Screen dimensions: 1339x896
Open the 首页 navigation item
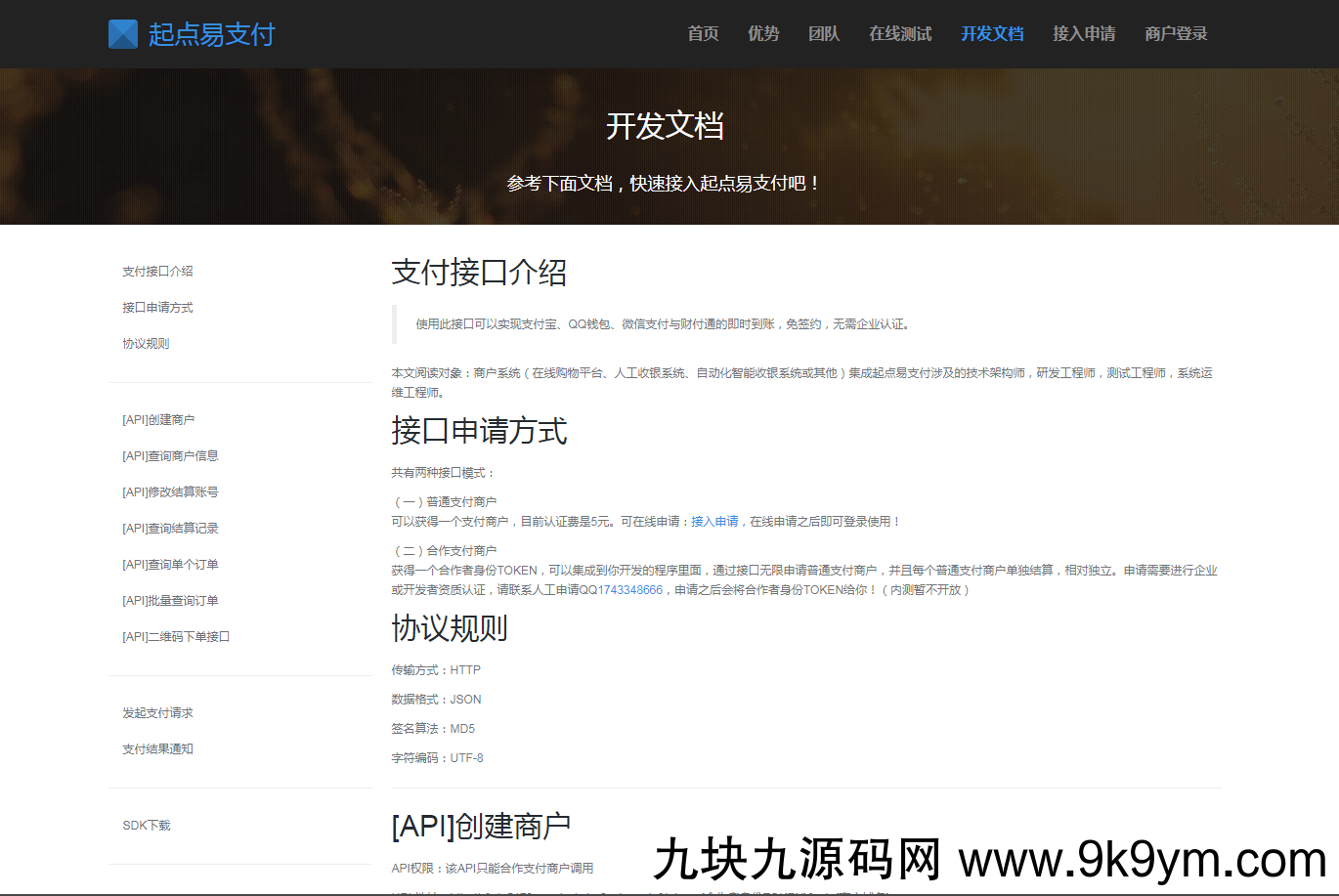tap(703, 34)
